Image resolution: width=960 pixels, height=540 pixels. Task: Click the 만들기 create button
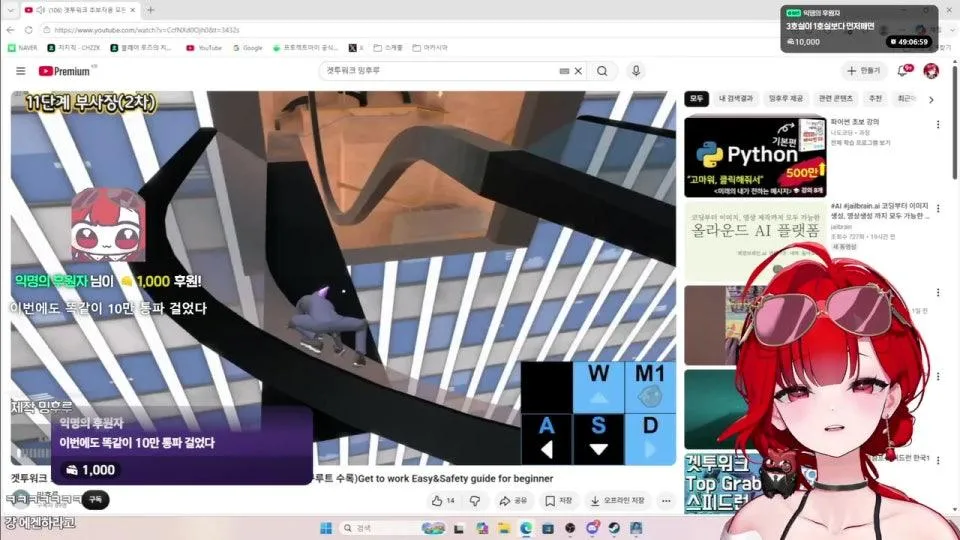[863, 71]
